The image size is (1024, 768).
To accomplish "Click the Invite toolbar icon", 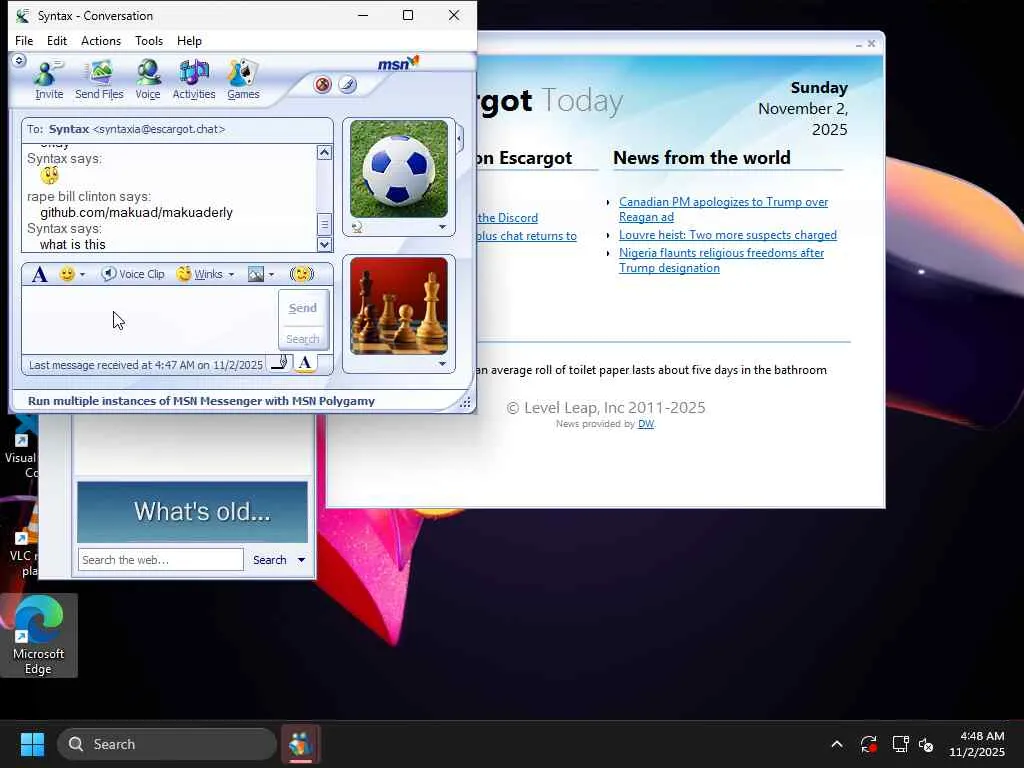I will [x=49, y=79].
